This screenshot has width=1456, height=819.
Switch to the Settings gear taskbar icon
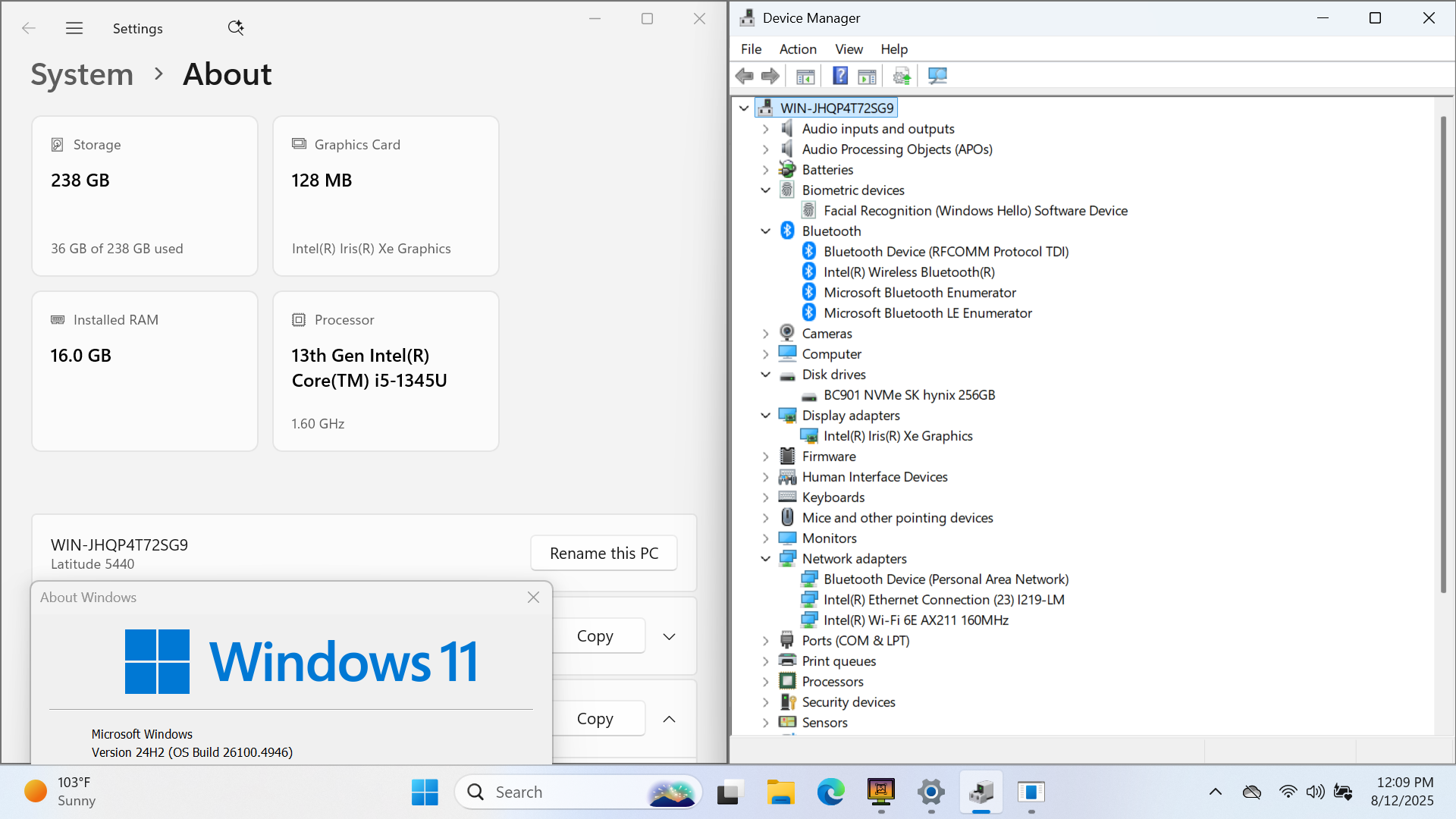coord(930,792)
